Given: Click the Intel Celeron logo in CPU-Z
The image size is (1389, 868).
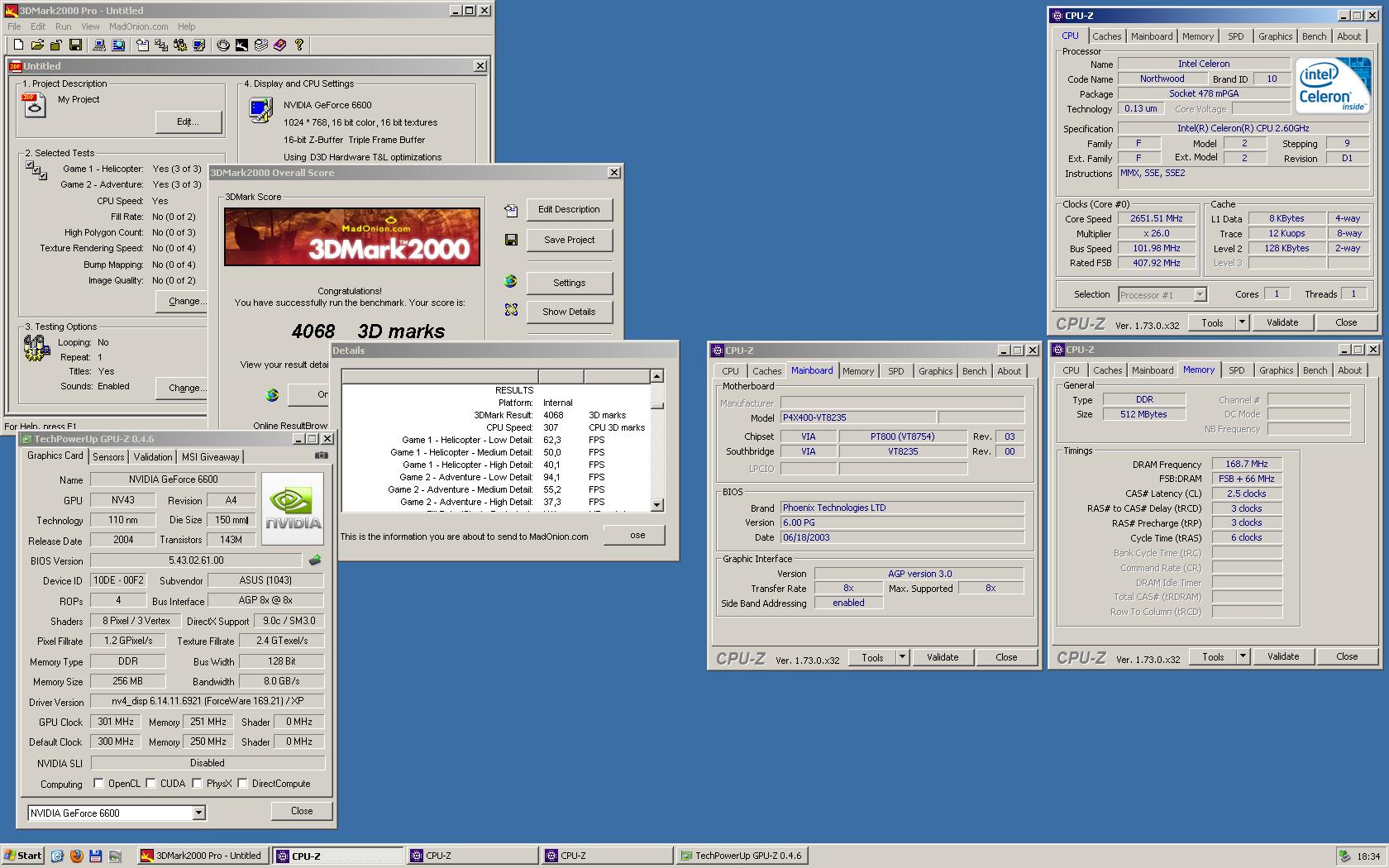Looking at the screenshot, I should coord(1332,85).
